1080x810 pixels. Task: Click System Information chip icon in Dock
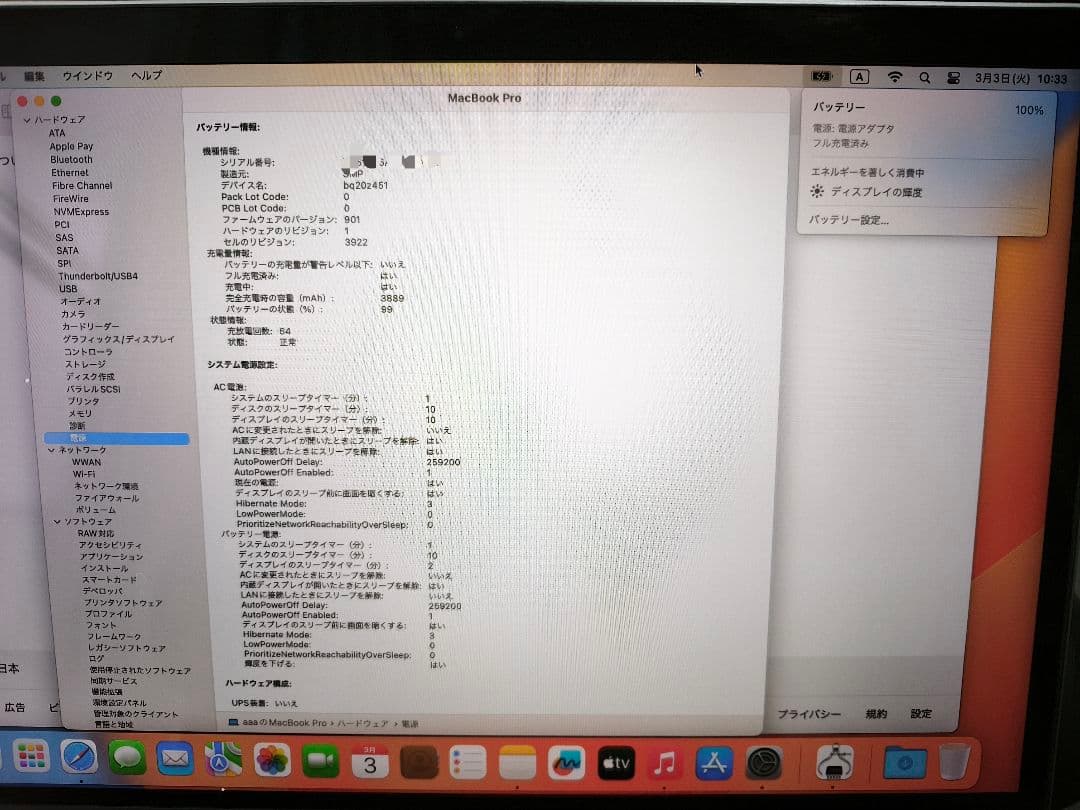click(834, 763)
